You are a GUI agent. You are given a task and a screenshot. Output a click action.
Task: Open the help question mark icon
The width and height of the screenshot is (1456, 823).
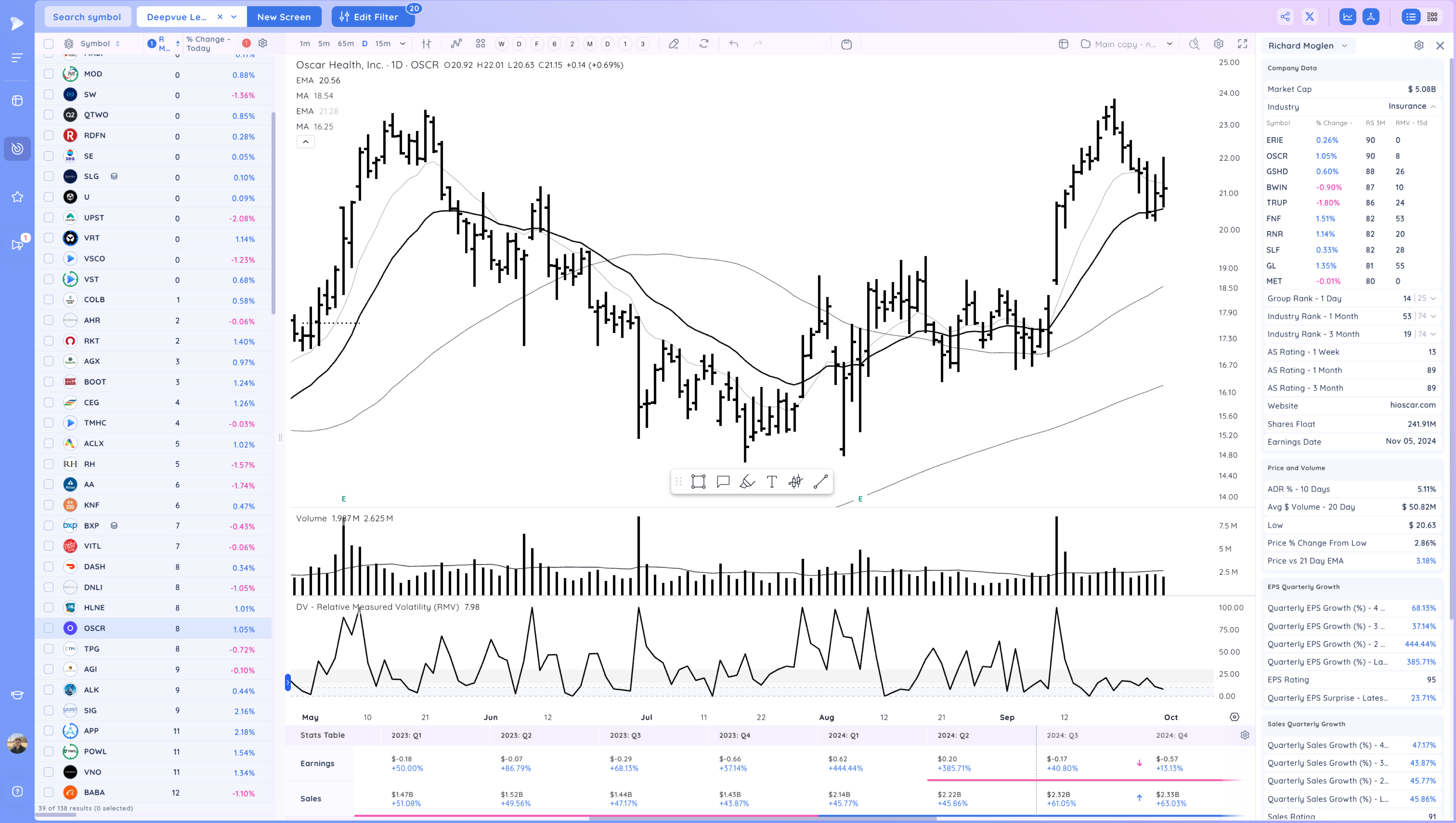coord(17,791)
